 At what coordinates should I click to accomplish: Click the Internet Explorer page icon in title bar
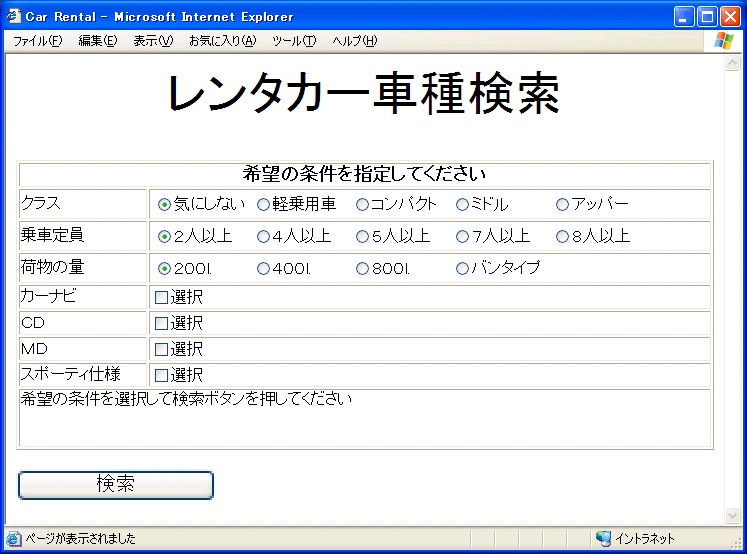pos(14,16)
